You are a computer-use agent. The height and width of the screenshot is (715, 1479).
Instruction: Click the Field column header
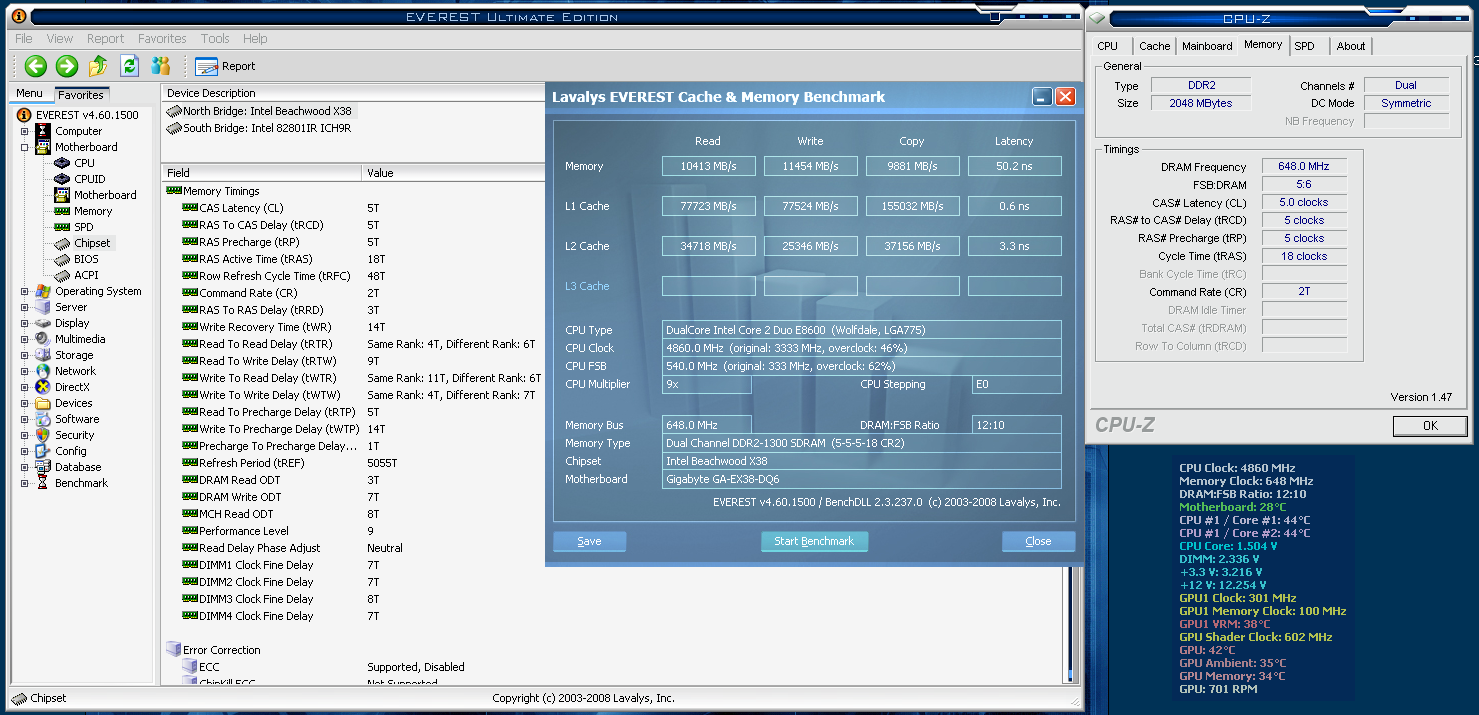[261, 173]
